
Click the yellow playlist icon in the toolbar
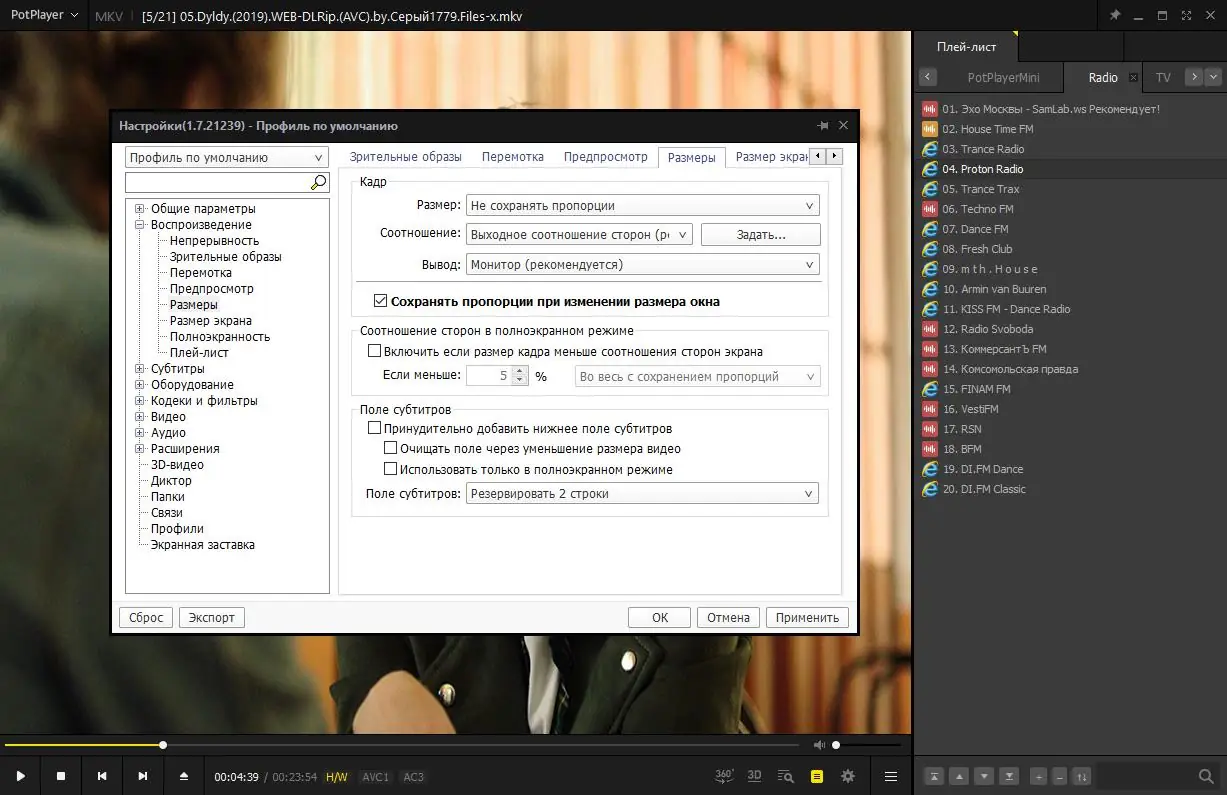(816, 775)
